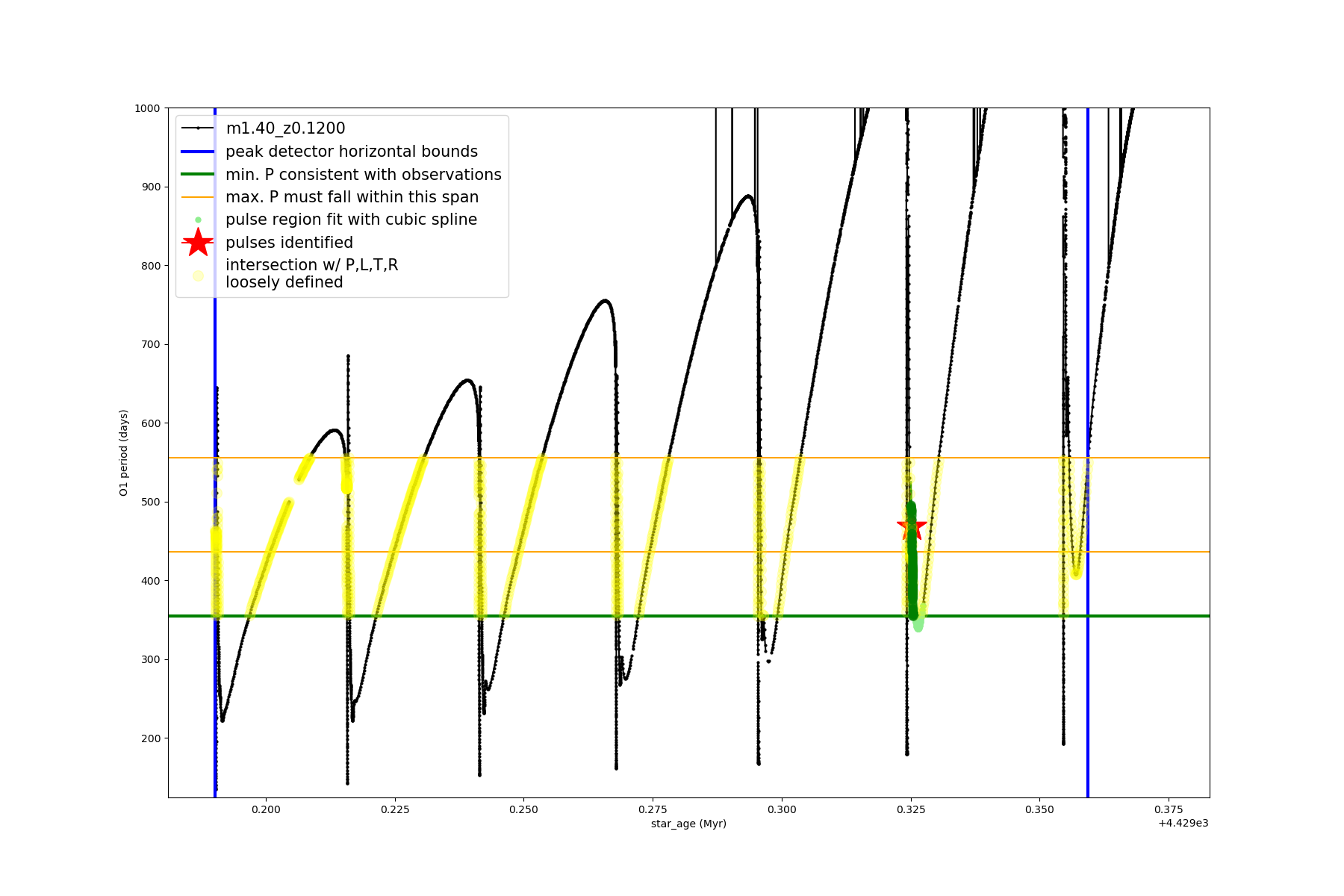Click the 0.325 tick label on the x-axis
Viewport: 1344px width, 896px height.
point(910,809)
